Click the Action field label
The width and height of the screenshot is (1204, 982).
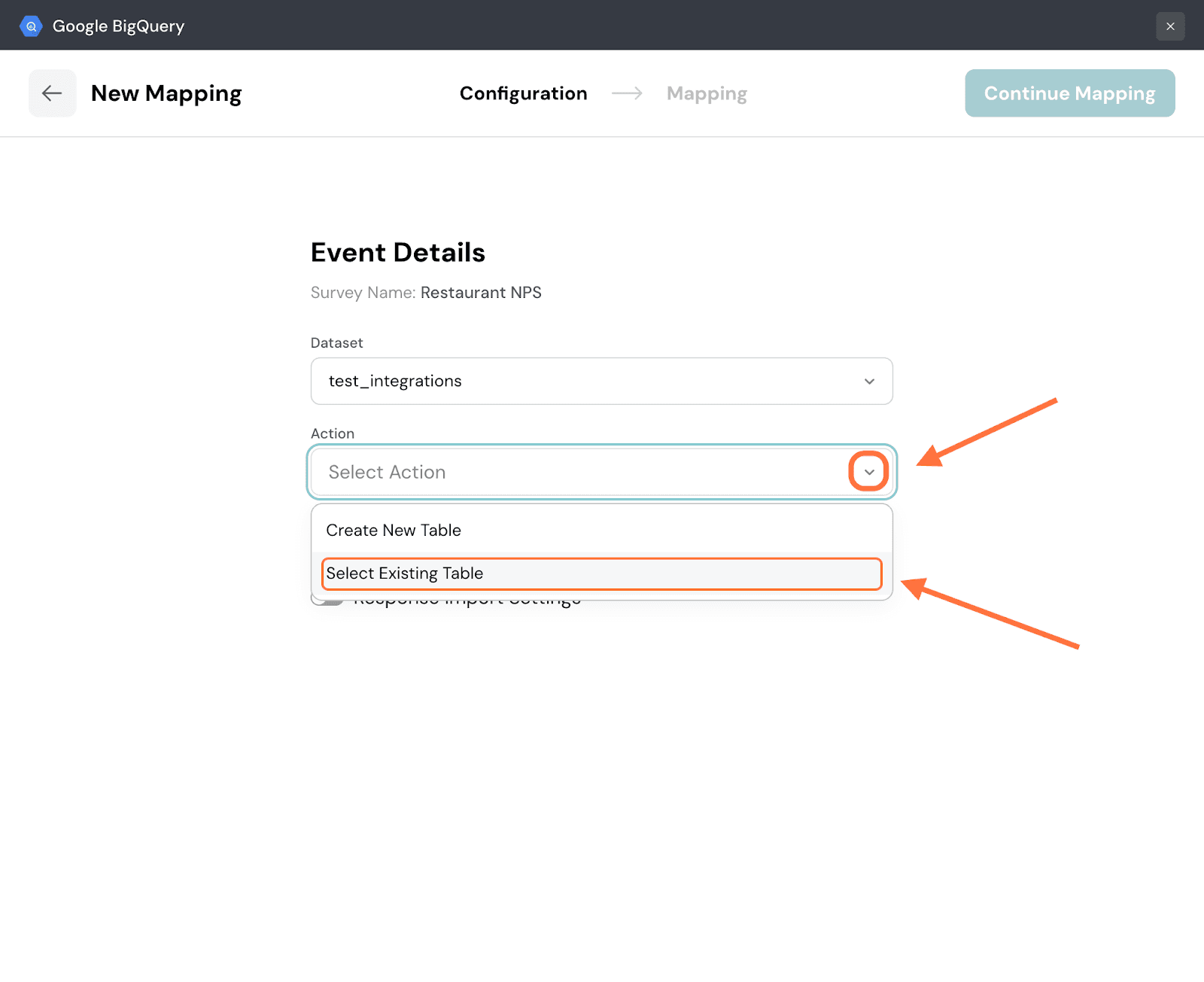[x=332, y=434]
